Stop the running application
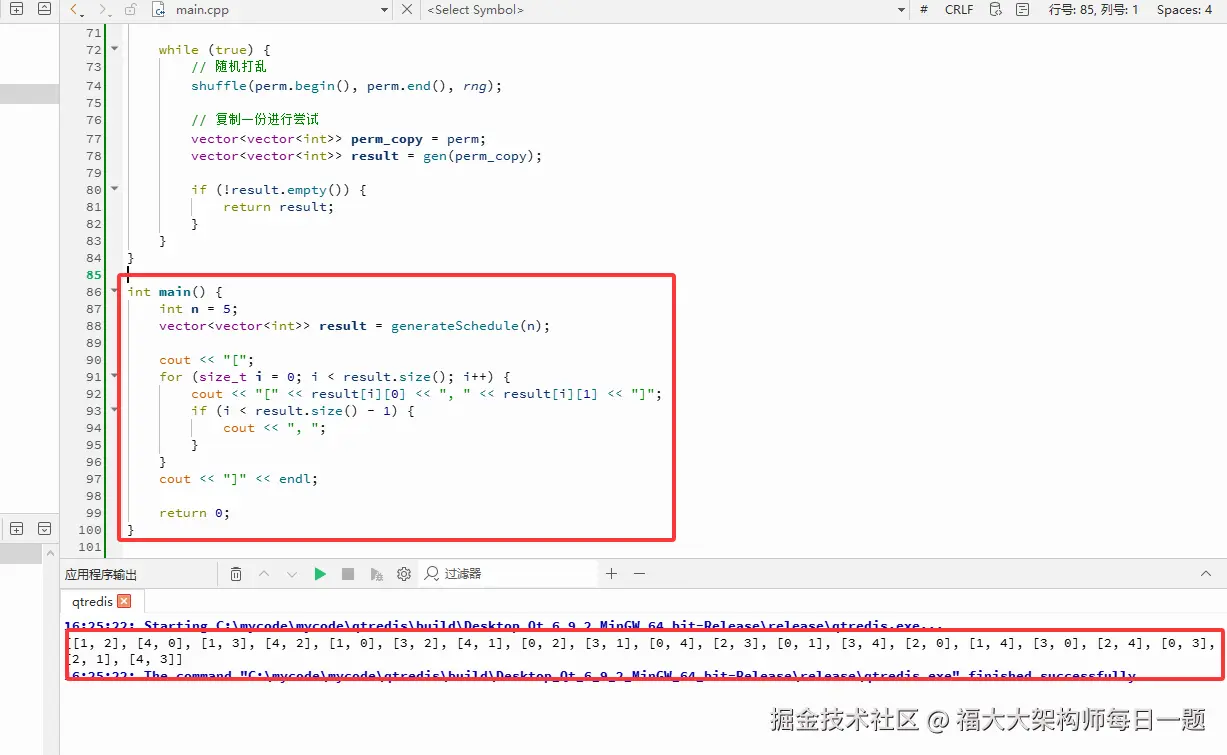 pos(348,574)
